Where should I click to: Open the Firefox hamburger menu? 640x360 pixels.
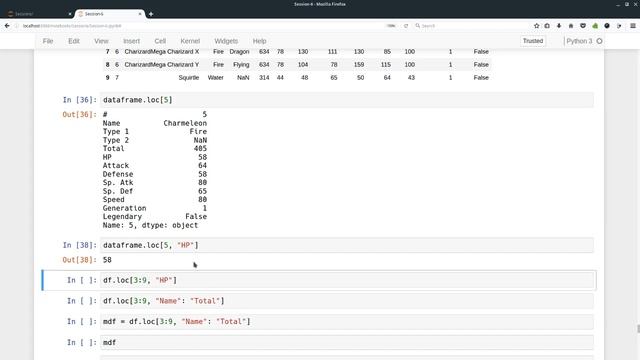[633, 26]
